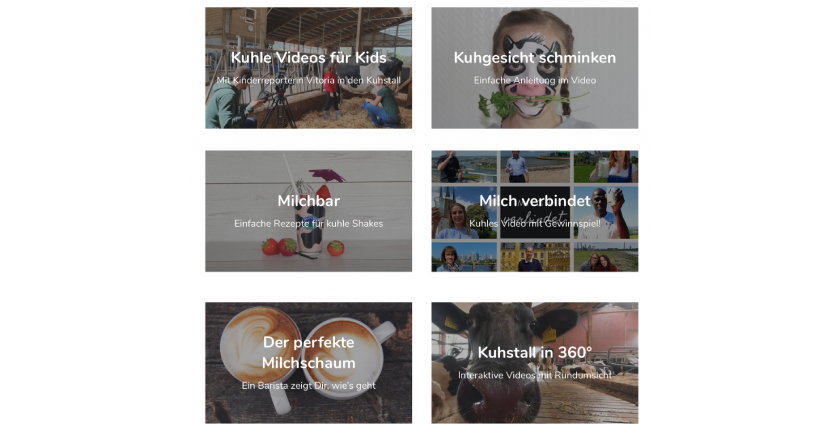Select subtitle 'Mit Kinderreporterin Vitoria in den Kuhstall'
Image resolution: width=840 pixels, height=440 pixels.
(309, 80)
